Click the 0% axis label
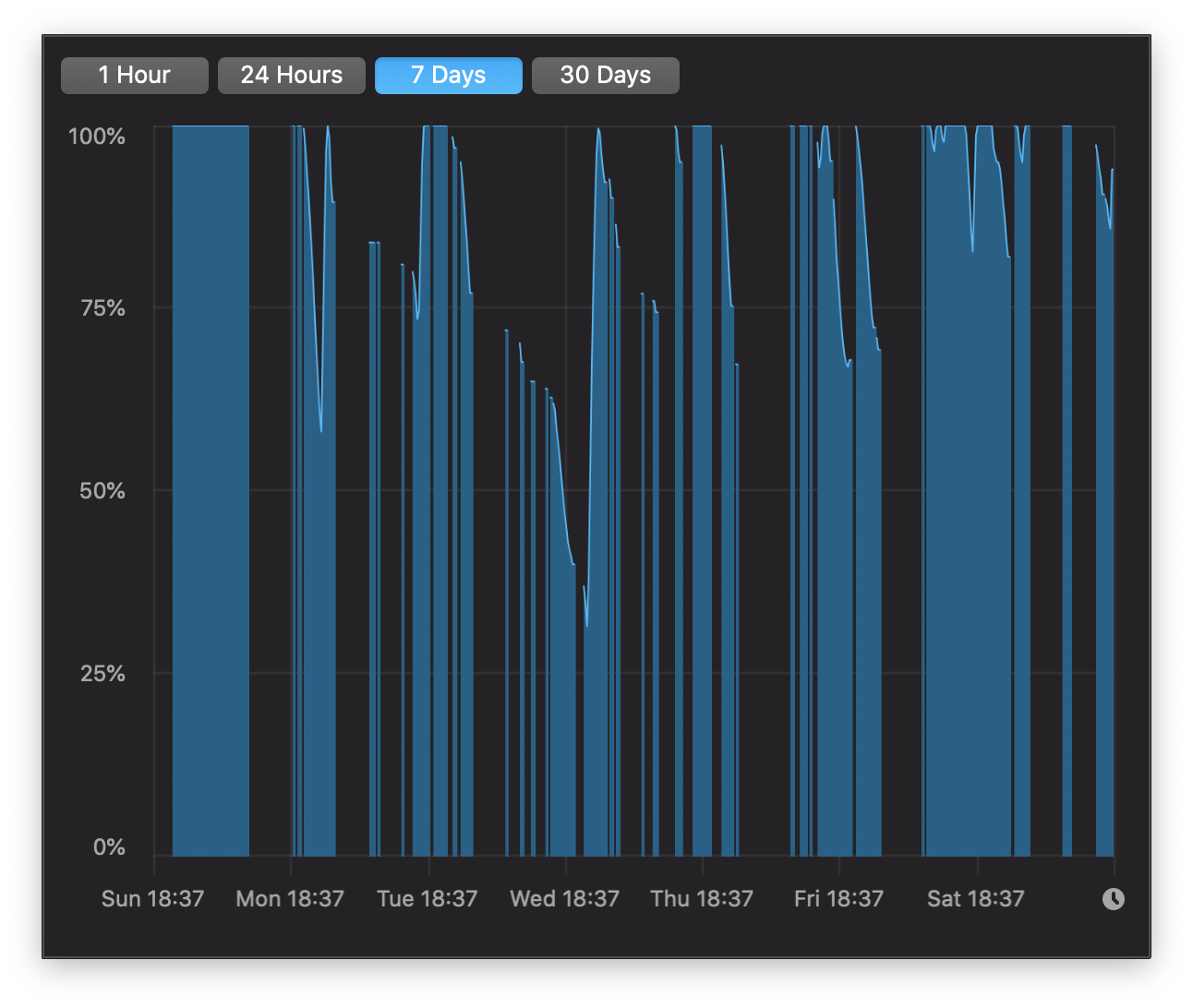The image size is (1193, 1008). pyautogui.click(x=109, y=847)
